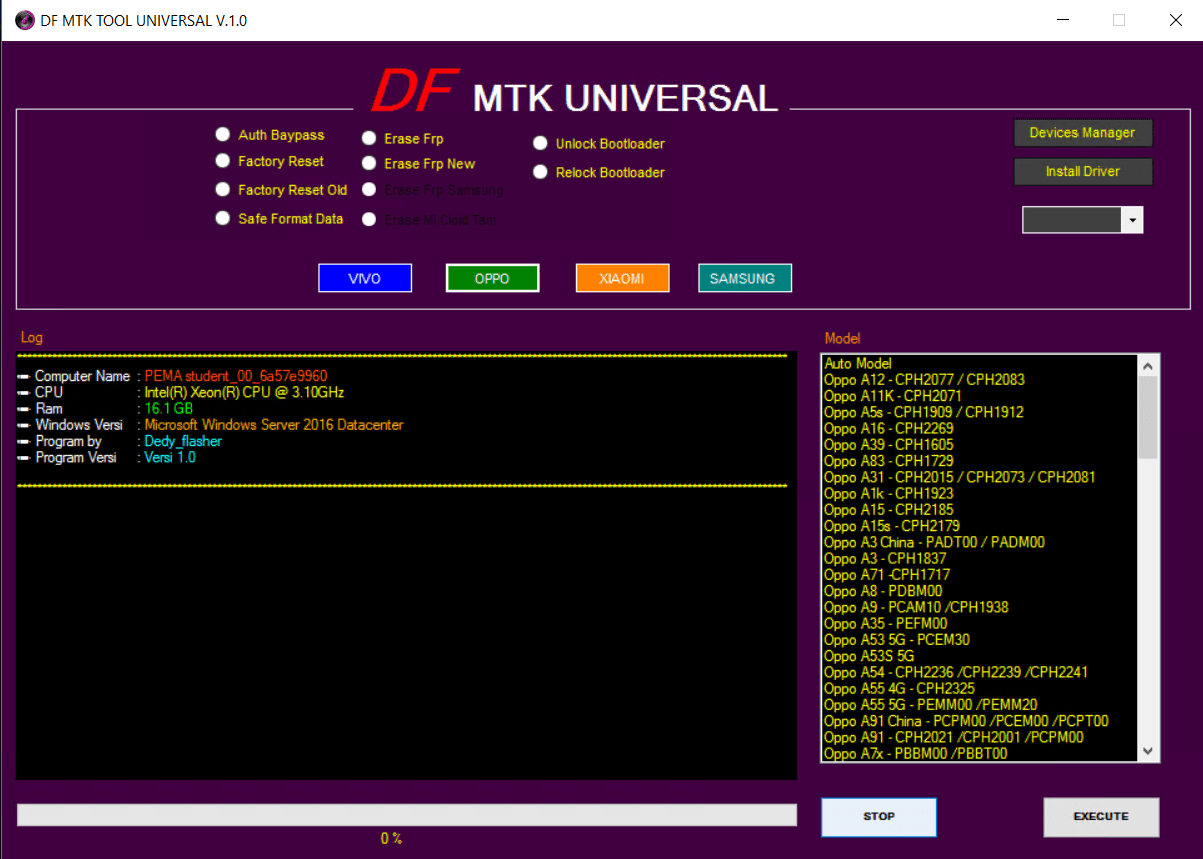Choose Oppo A12 - CPH2077 / CPH2083 model
The width and height of the screenshot is (1203, 859).
(x=921, y=379)
